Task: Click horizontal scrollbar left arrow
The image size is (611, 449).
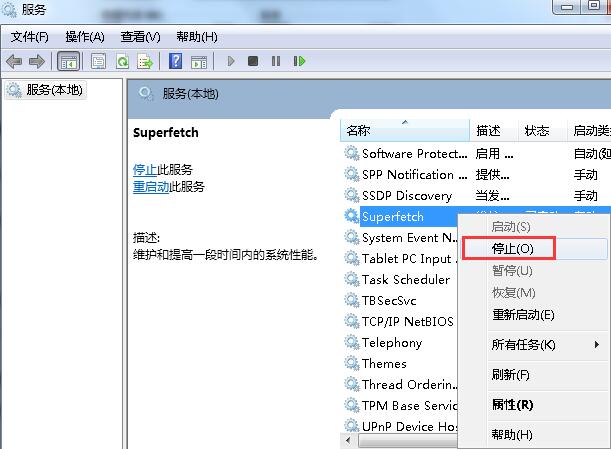Action: [x=348, y=441]
